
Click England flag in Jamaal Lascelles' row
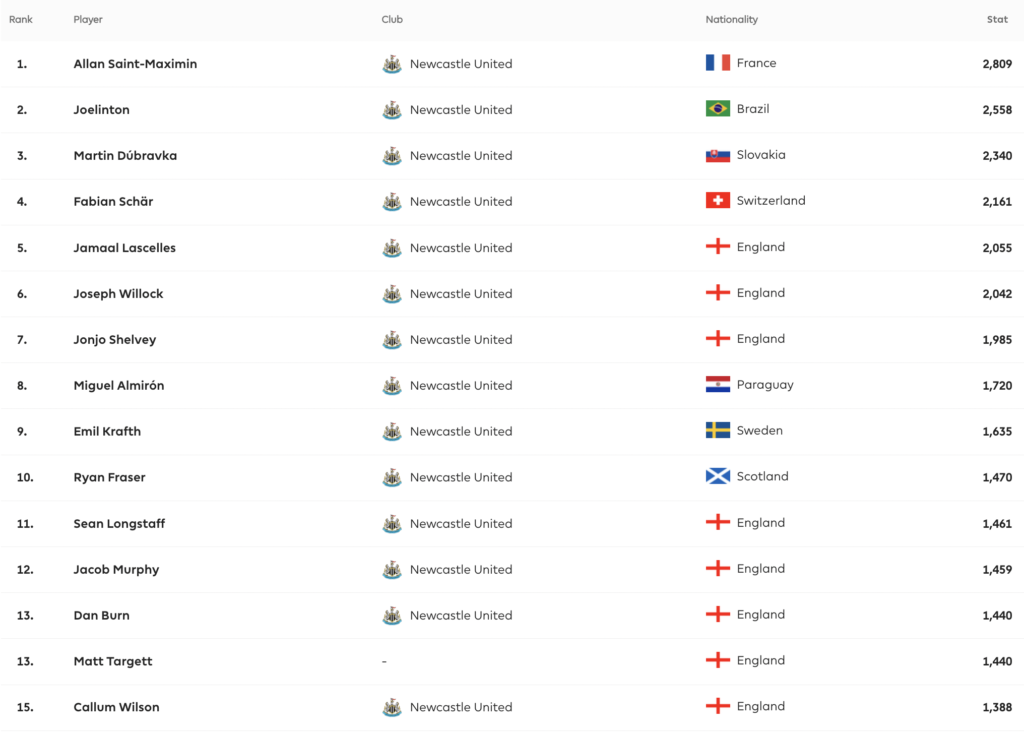pos(717,247)
